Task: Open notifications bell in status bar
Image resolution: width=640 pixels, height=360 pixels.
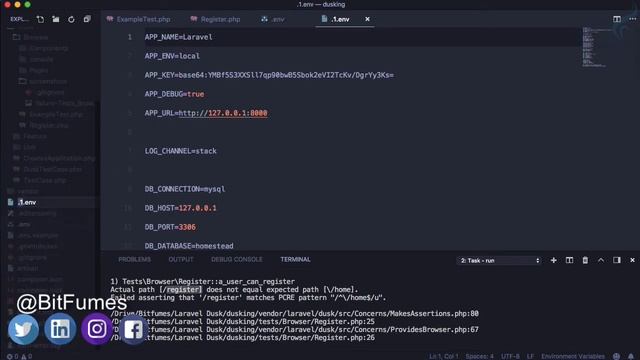Action: (631, 356)
